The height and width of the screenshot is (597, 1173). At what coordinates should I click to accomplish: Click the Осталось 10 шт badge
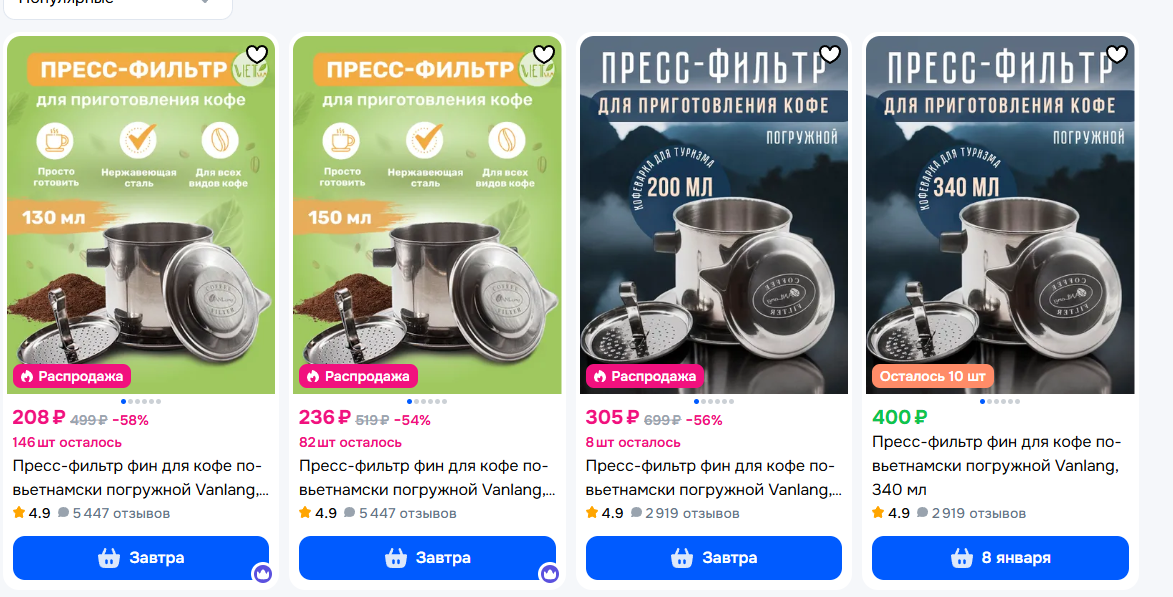click(x=933, y=376)
